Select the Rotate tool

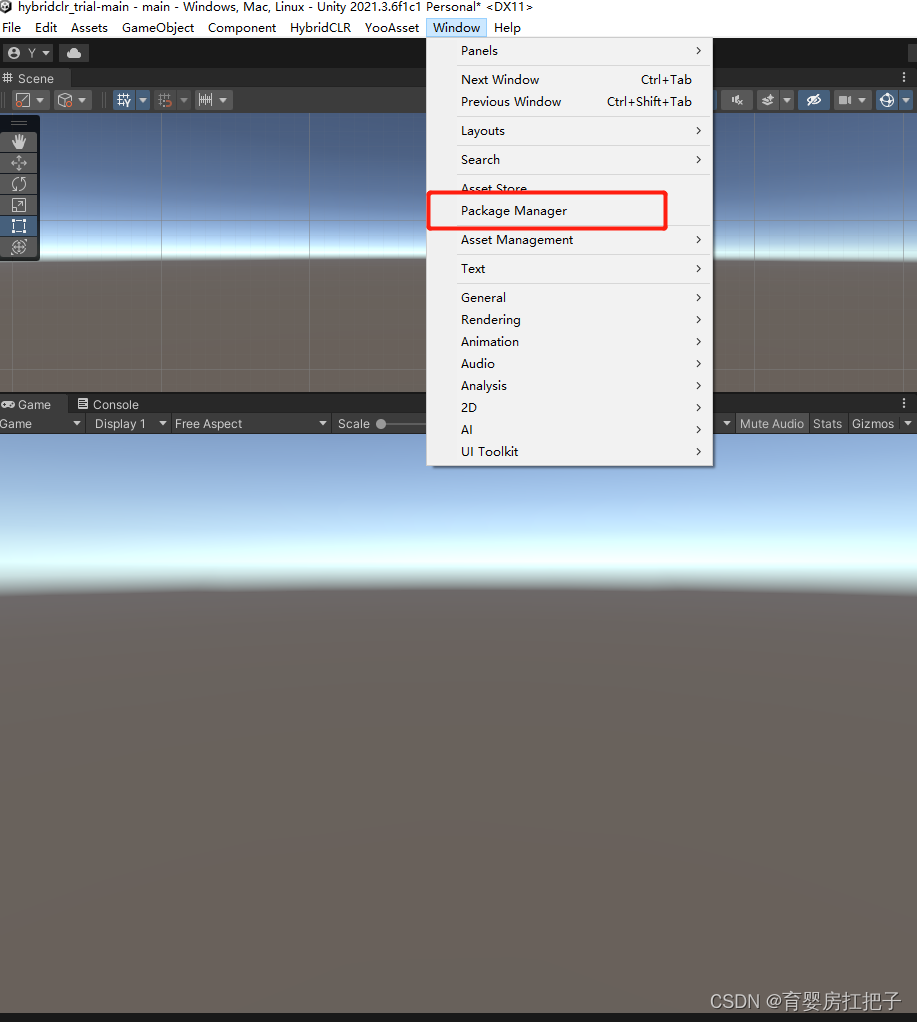(19, 183)
